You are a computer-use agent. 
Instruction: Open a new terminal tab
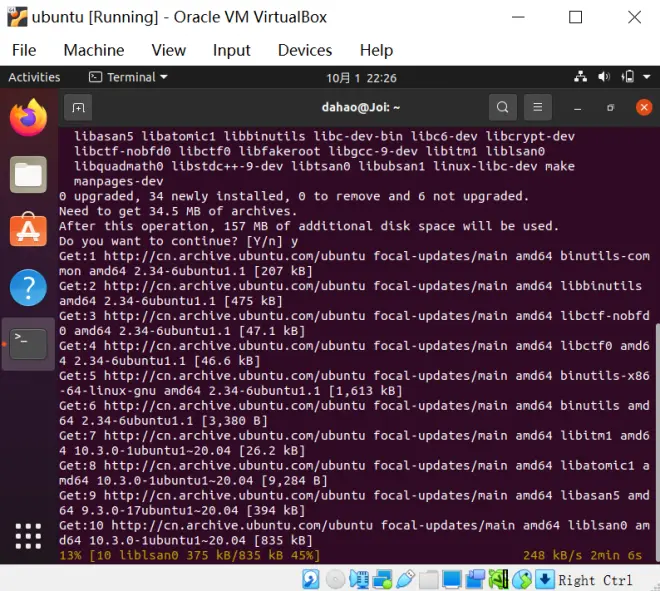[x=78, y=108]
